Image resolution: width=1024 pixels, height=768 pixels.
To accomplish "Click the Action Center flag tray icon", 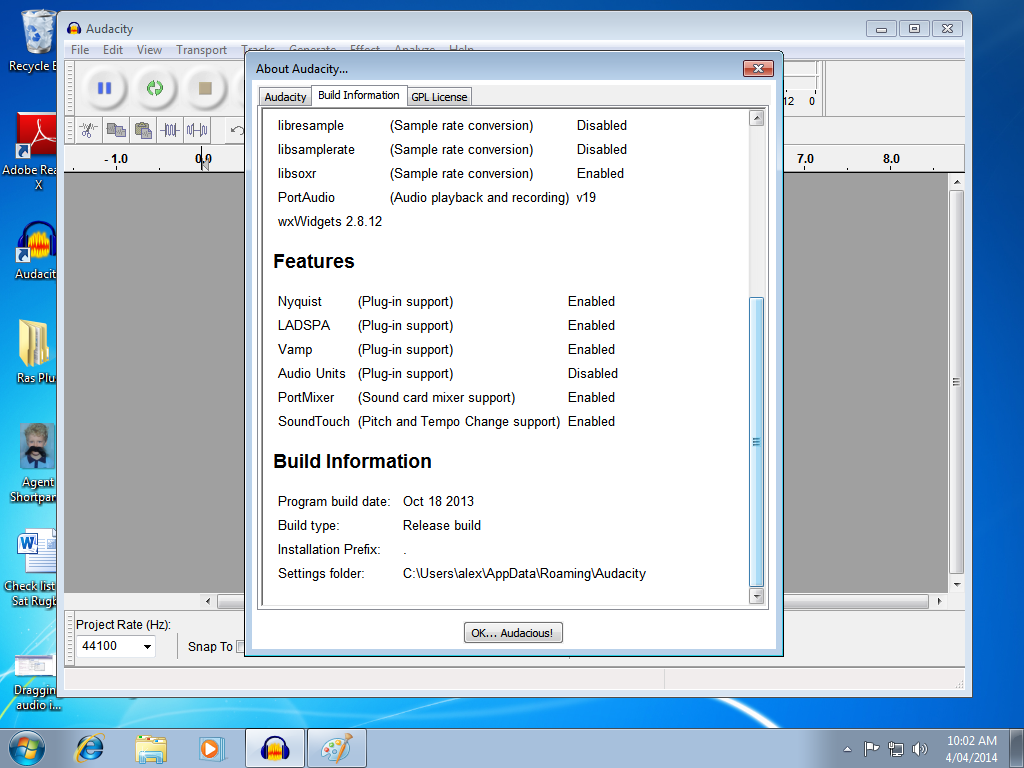I will click(871, 749).
